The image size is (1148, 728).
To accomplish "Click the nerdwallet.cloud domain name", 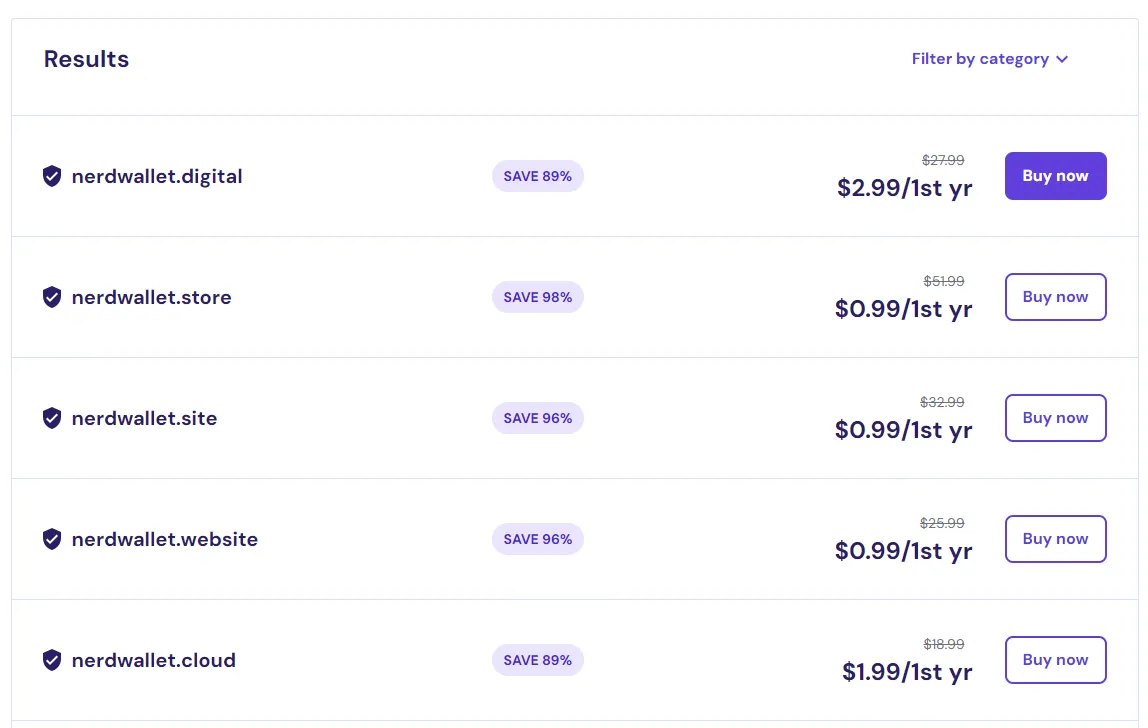I will [153, 661].
